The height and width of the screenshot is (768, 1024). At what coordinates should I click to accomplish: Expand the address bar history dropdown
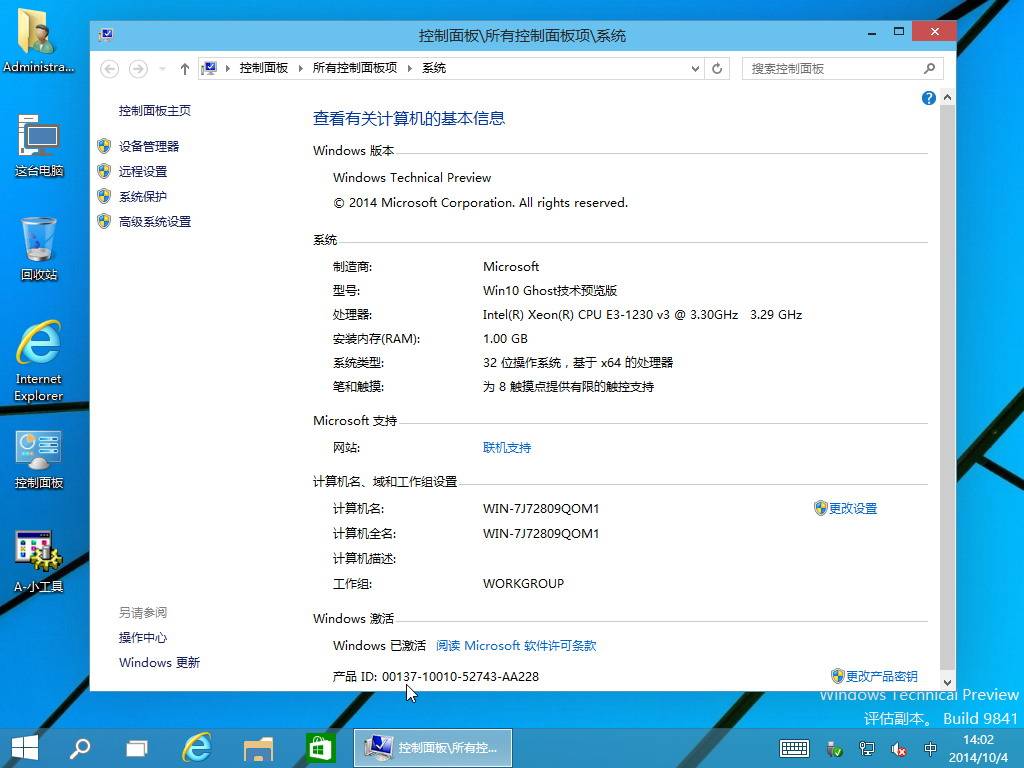click(x=695, y=69)
